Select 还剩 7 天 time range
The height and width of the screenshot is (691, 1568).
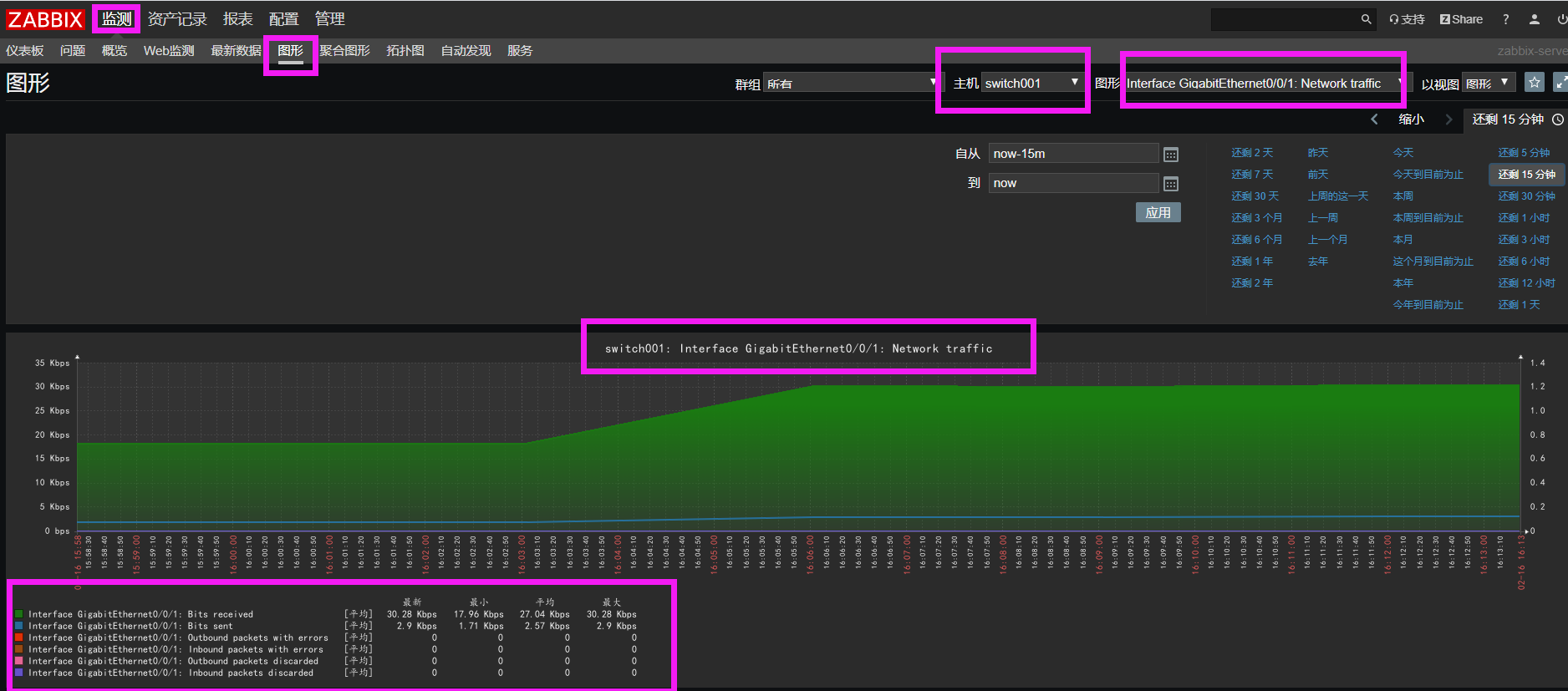(1252, 175)
